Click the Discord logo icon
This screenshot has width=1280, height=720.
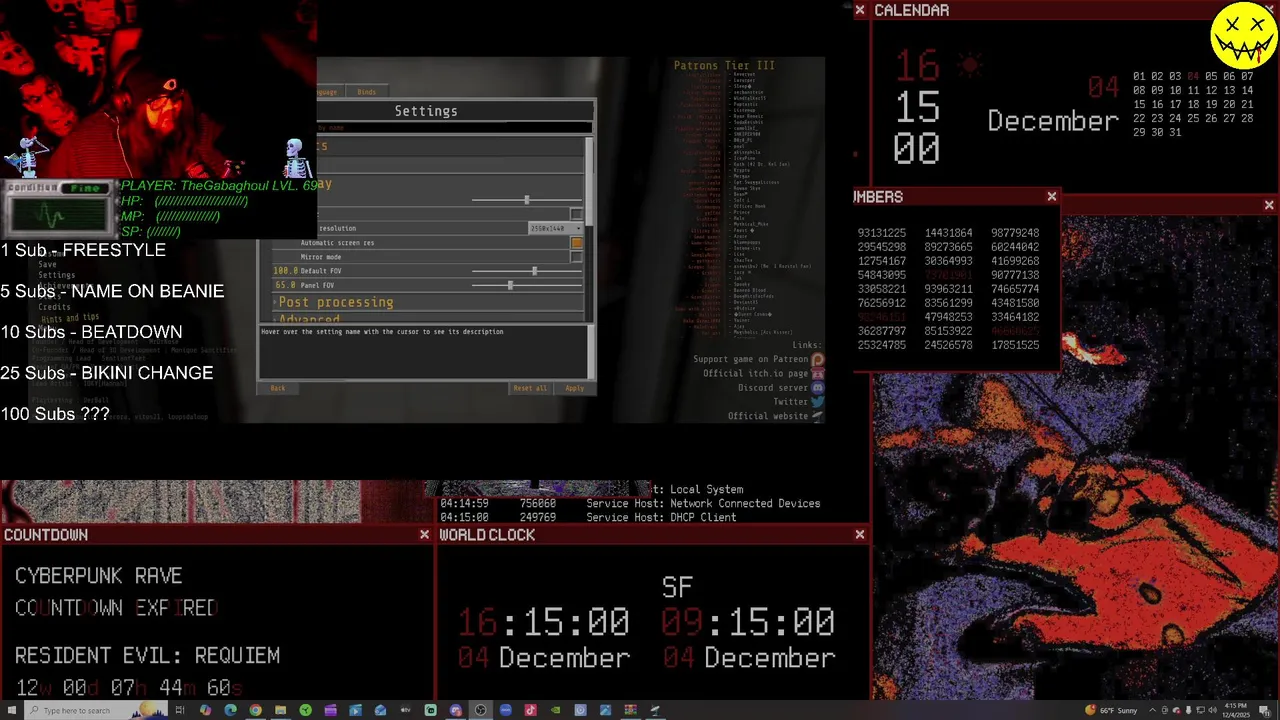818,387
